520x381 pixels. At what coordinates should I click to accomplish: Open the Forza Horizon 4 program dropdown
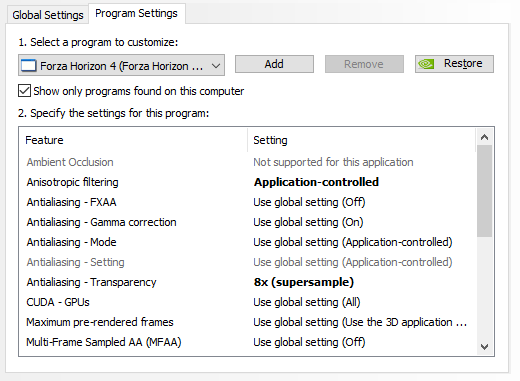pyautogui.click(x=121, y=65)
